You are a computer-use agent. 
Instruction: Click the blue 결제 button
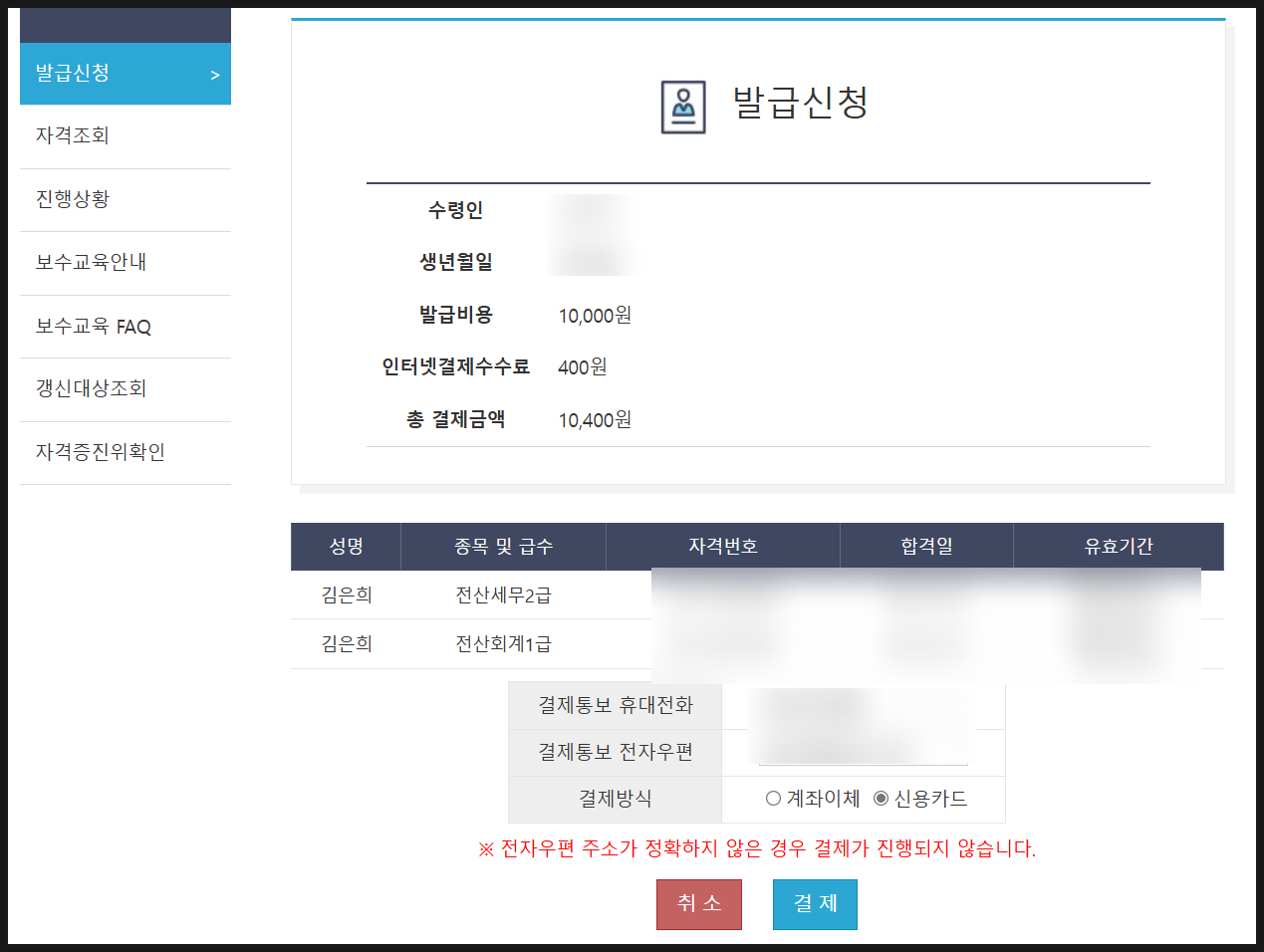815,904
